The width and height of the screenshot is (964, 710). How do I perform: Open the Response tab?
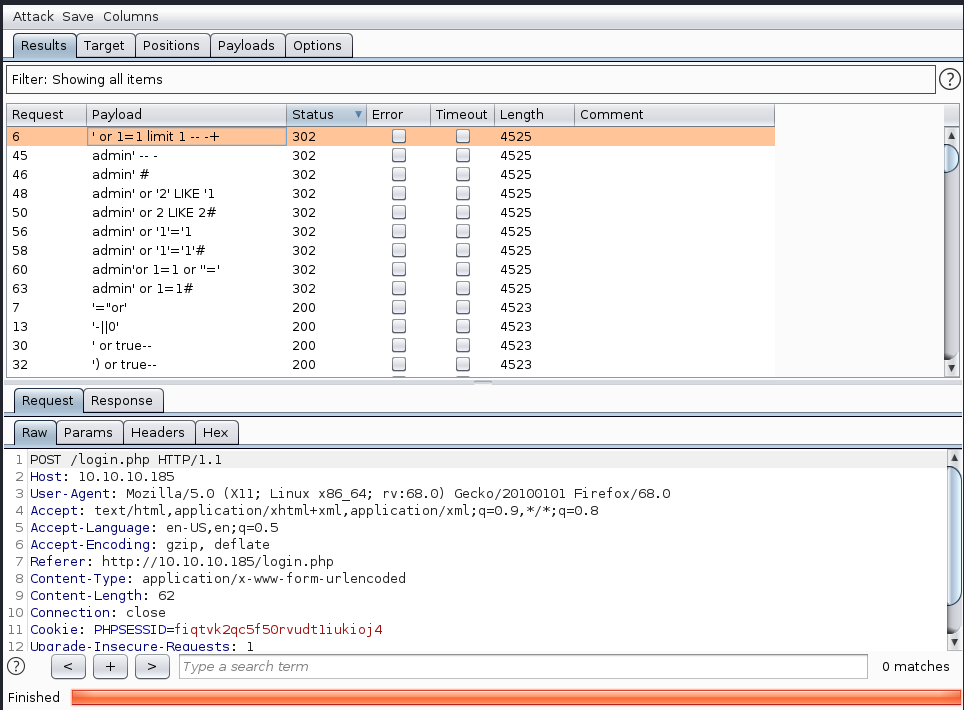pos(122,401)
